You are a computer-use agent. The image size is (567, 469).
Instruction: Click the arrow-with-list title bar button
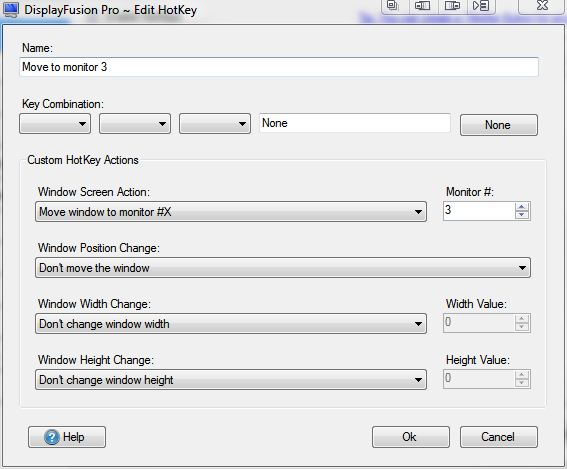click(x=481, y=6)
